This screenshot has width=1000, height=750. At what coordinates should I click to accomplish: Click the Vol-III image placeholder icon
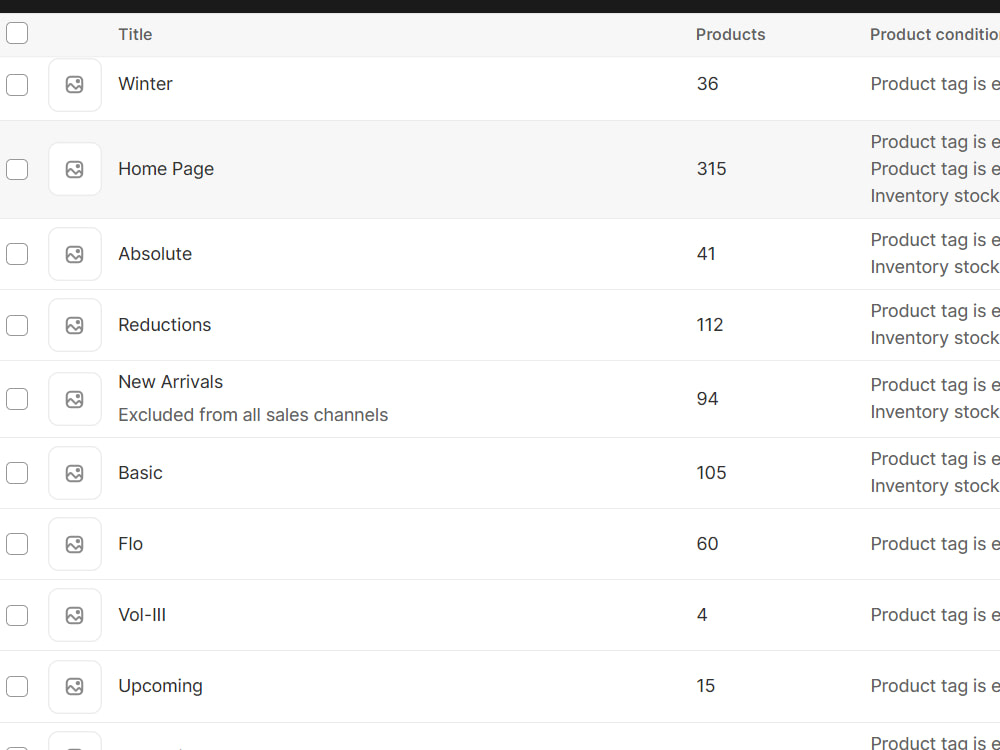[75, 615]
